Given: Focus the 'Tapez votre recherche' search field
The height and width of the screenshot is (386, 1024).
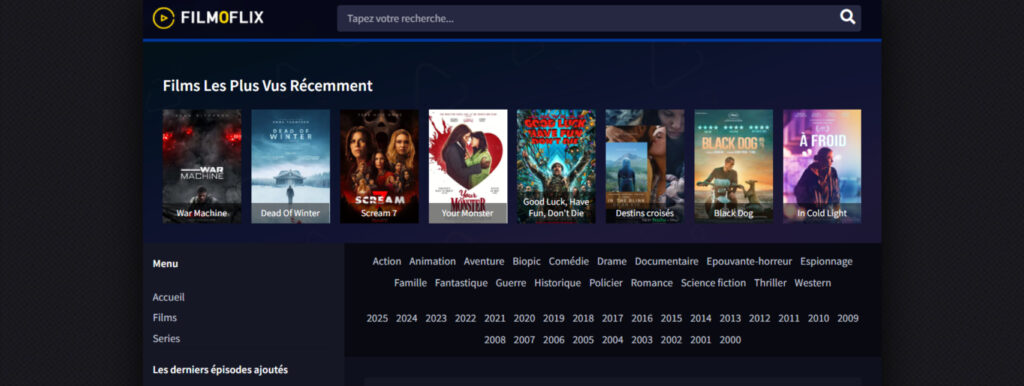Looking at the screenshot, I should click(599, 18).
